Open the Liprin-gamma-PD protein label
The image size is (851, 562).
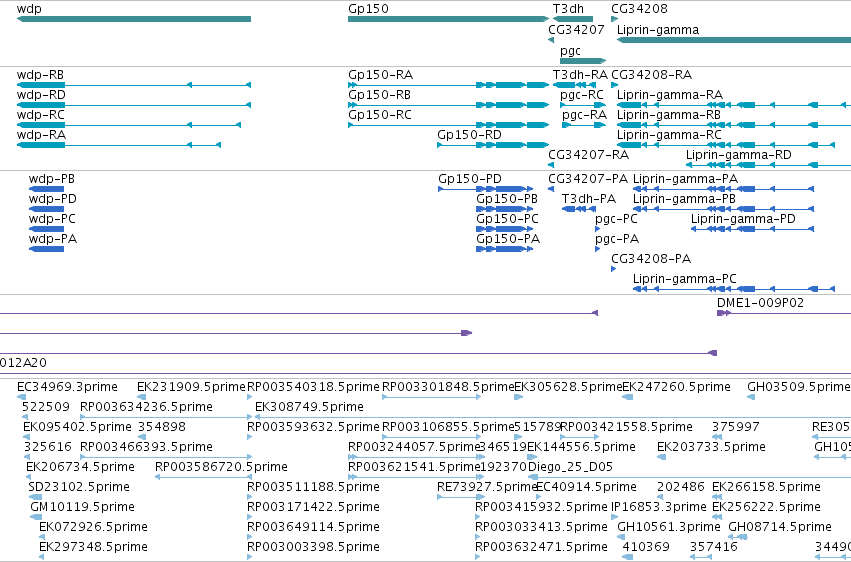pyautogui.click(x=743, y=220)
